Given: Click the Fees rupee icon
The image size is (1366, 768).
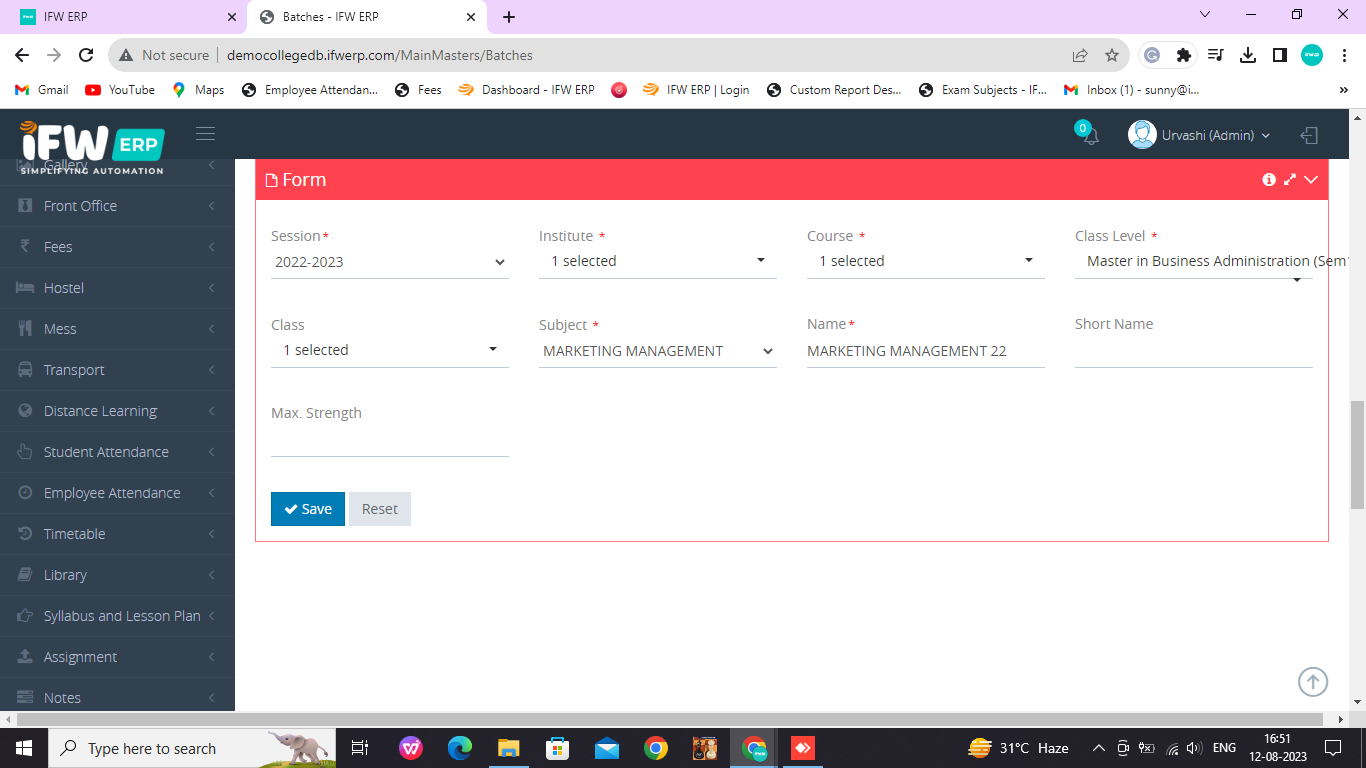Looking at the screenshot, I should coord(25,247).
